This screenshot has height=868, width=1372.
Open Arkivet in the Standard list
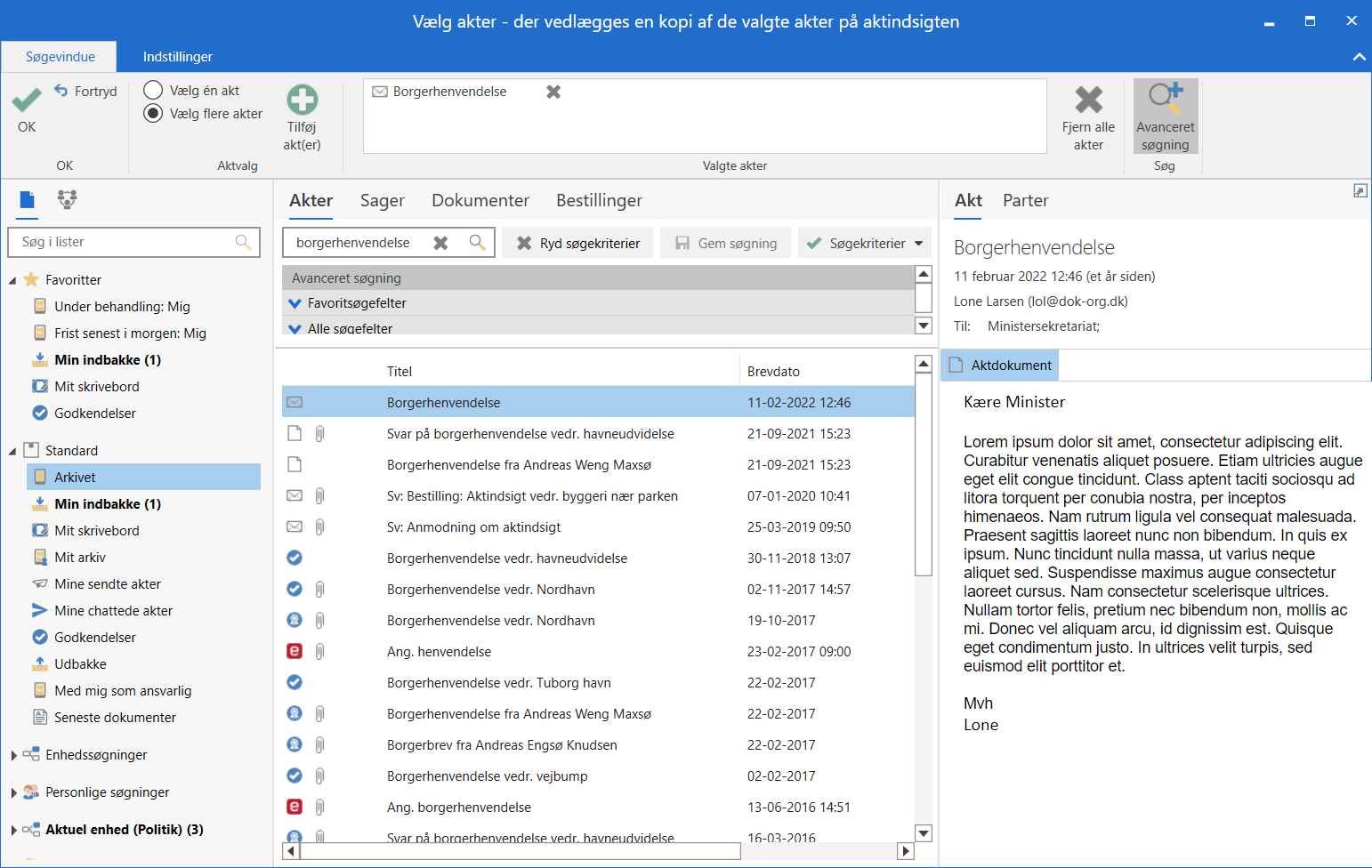tap(144, 477)
